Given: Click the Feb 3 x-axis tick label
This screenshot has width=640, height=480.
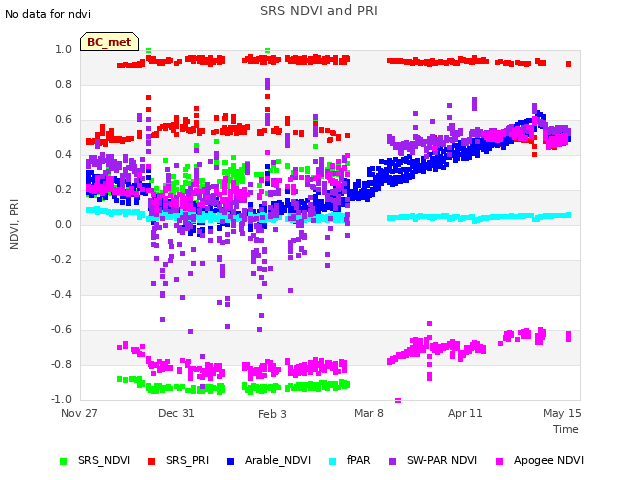Looking at the screenshot, I should (x=272, y=414).
